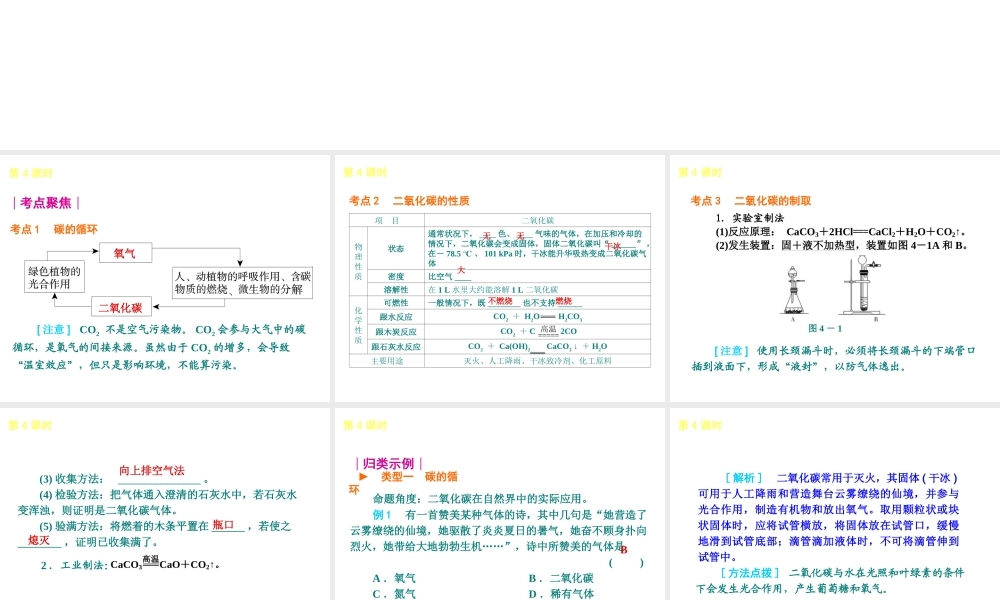
Task: Click the red answer 瓶口
Action: (x=223, y=525)
